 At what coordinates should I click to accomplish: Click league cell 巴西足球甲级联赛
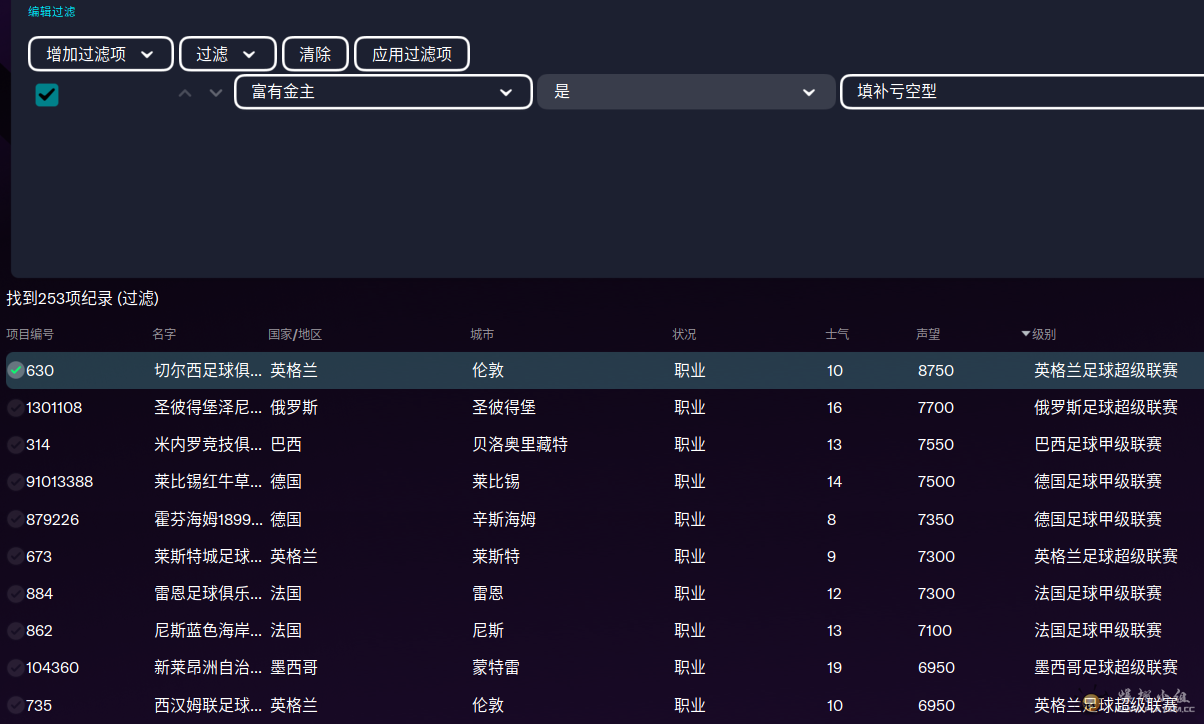1098,445
